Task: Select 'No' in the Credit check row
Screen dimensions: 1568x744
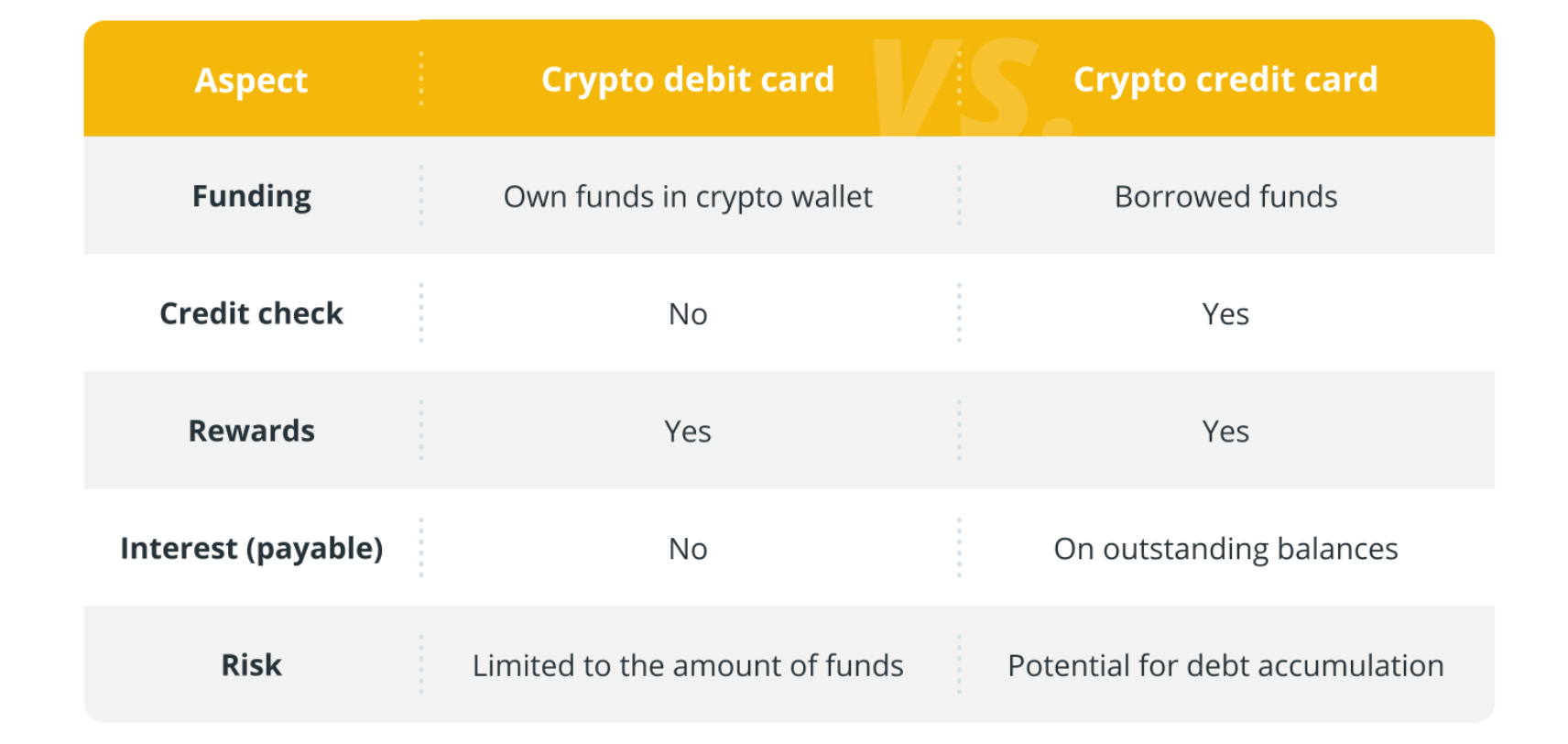Action: coord(687,314)
